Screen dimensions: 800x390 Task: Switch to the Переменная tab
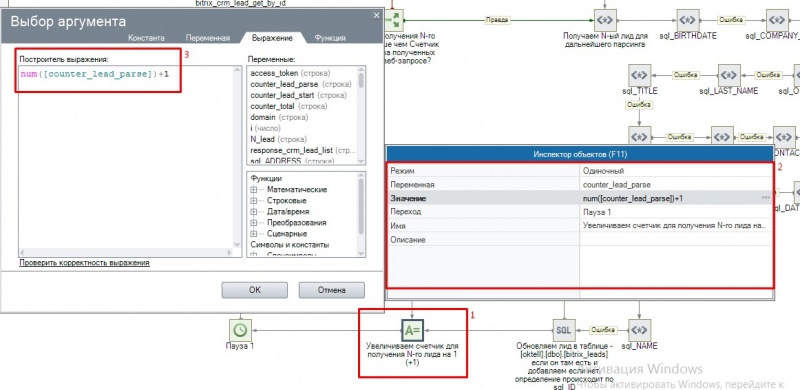(208, 38)
